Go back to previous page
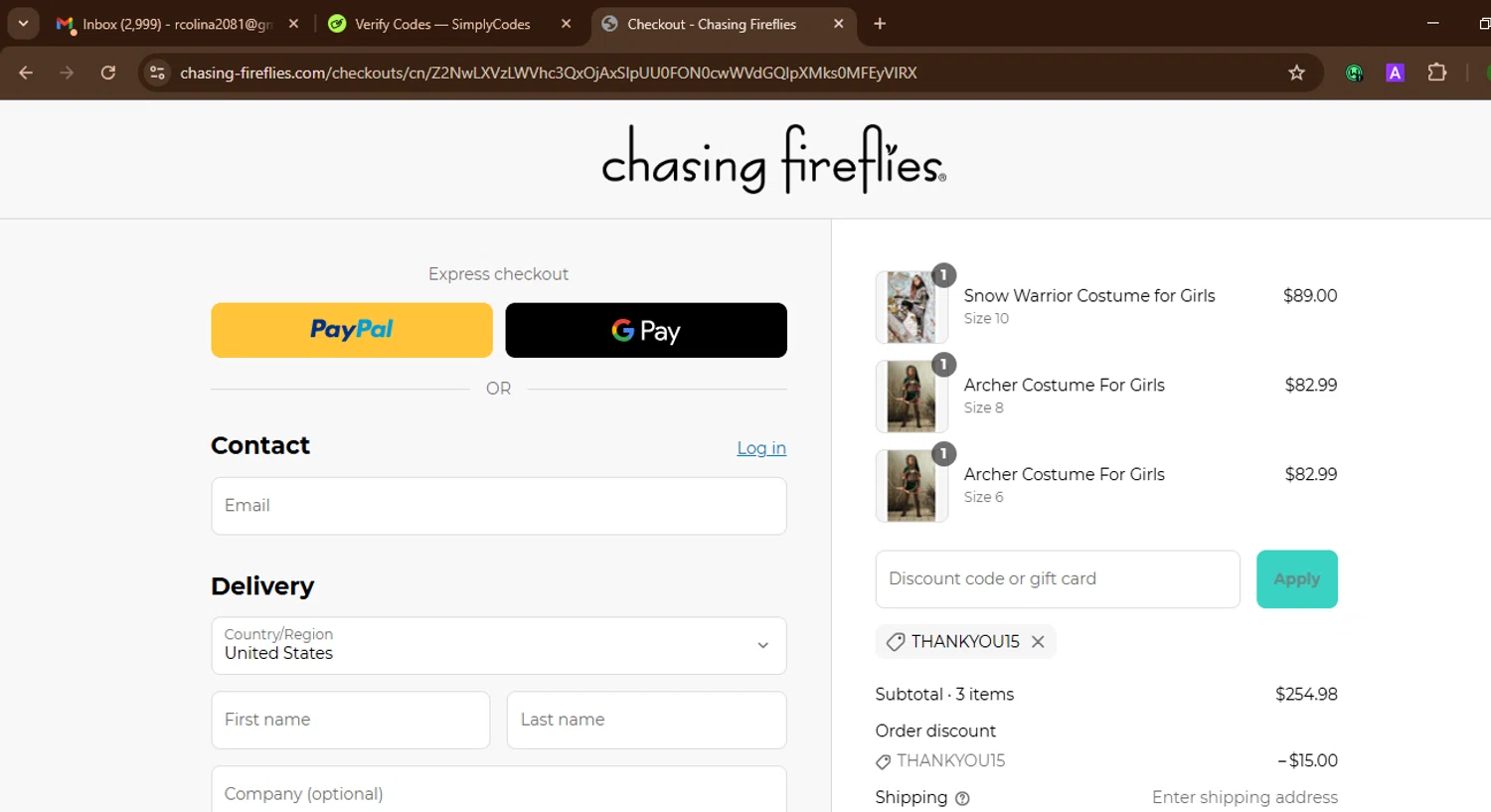 coord(26,73)
